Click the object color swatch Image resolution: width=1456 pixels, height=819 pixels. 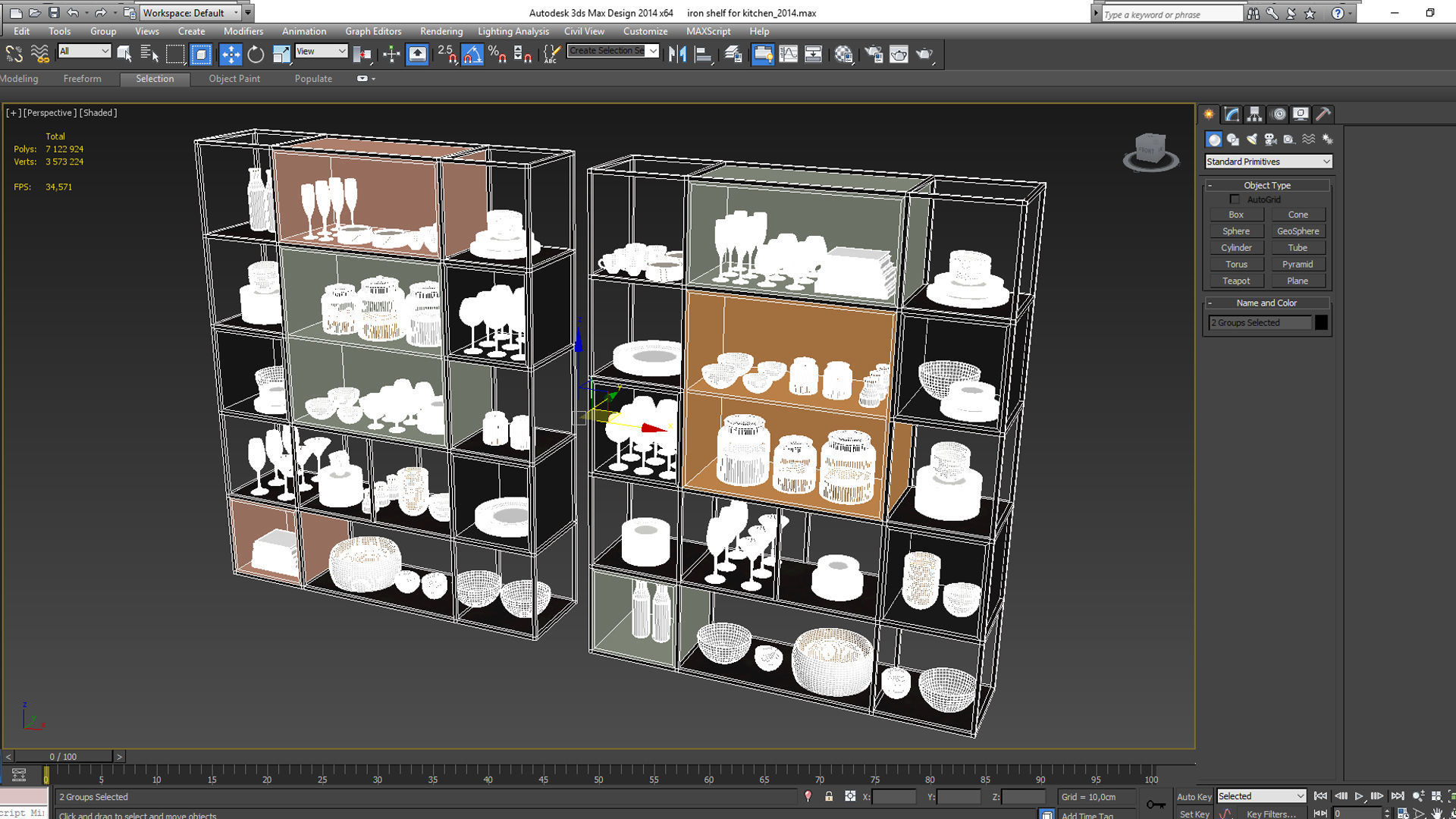[1321, 322]
